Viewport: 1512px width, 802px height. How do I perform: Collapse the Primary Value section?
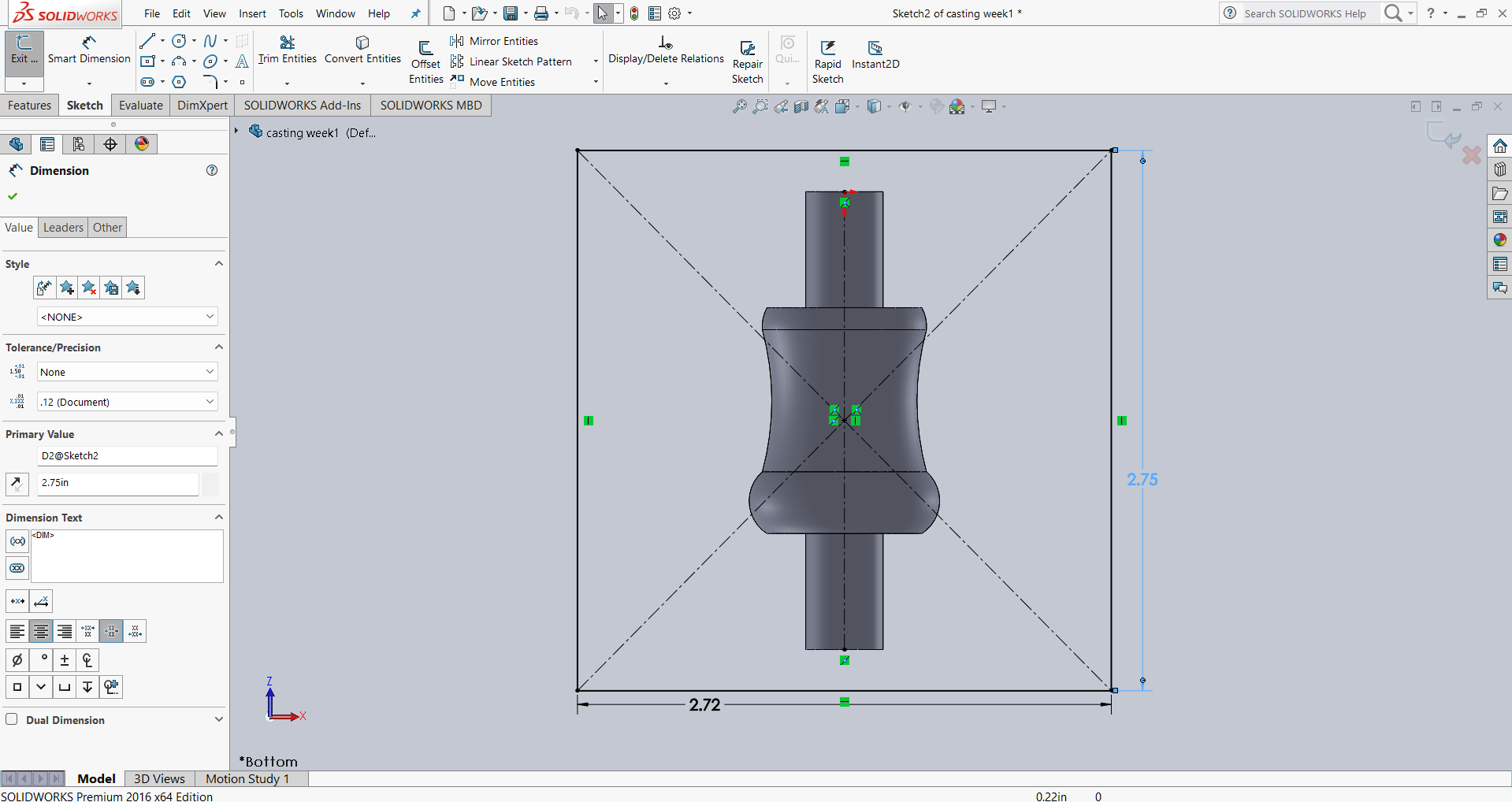(x=219, y=434)
